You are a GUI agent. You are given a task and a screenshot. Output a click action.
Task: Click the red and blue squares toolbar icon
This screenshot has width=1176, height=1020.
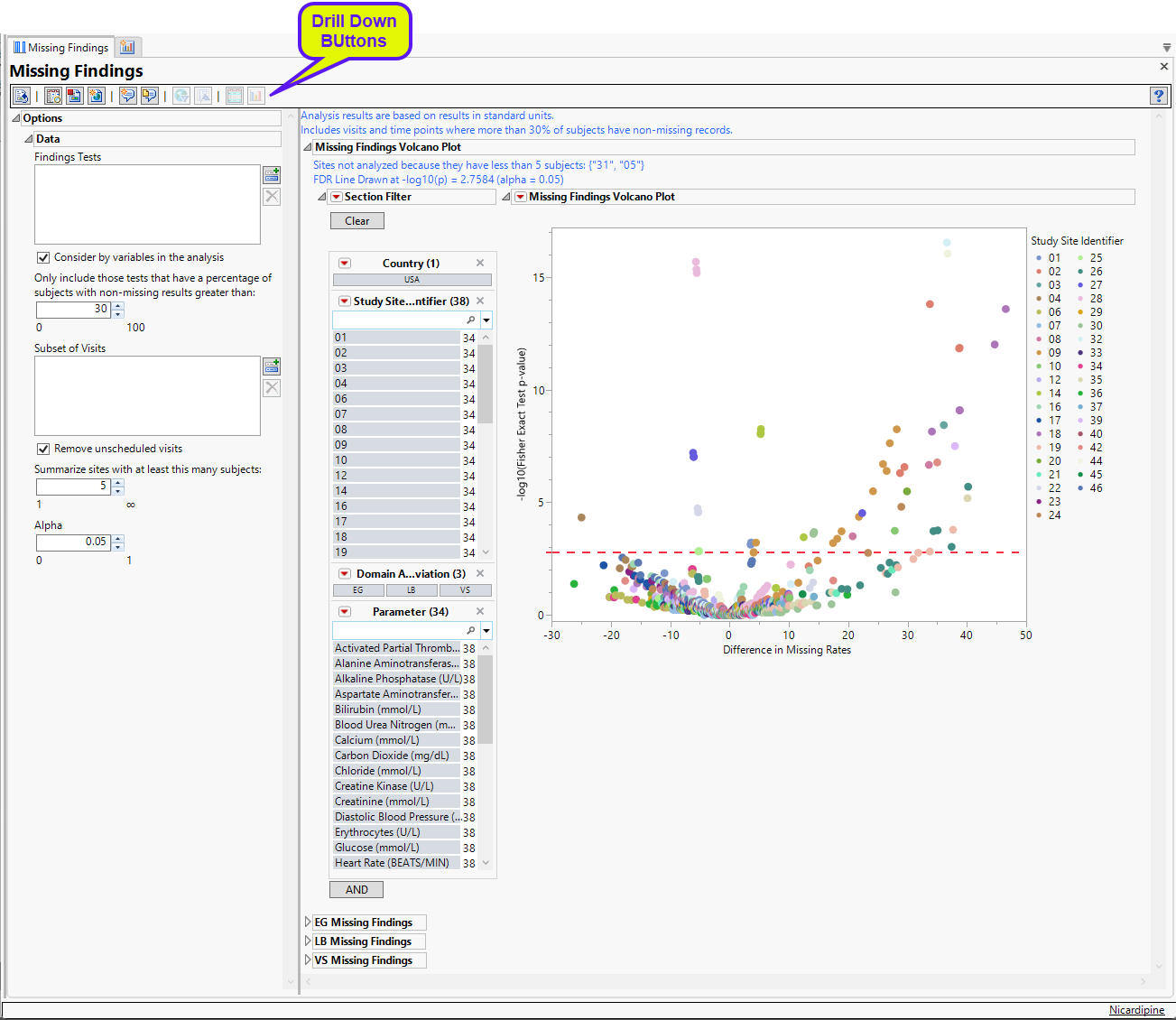(x=75, y=96)
